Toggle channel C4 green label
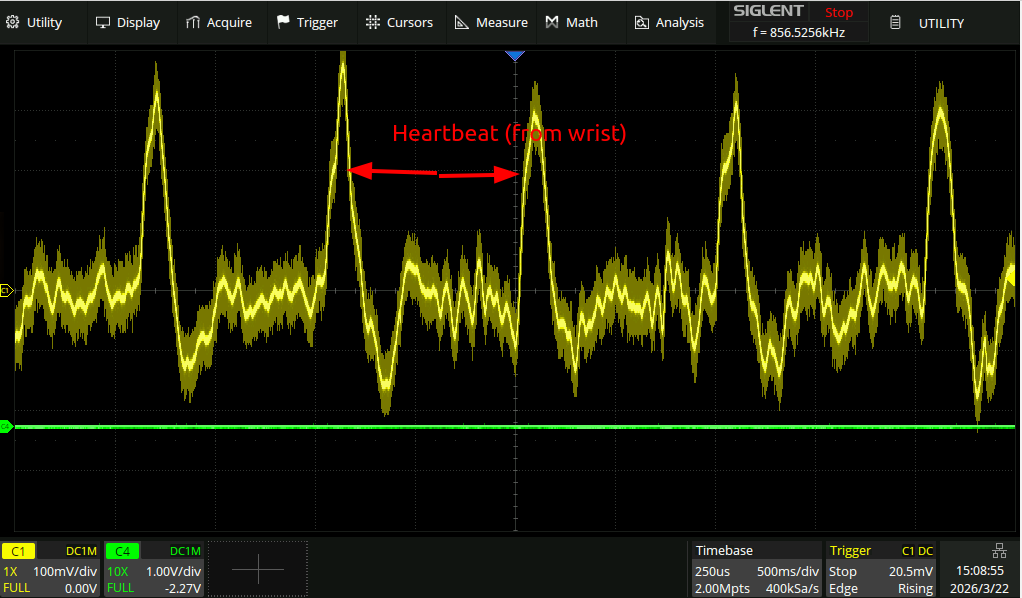Screen dimensions: 1022x598 click(x=121, y=551)
